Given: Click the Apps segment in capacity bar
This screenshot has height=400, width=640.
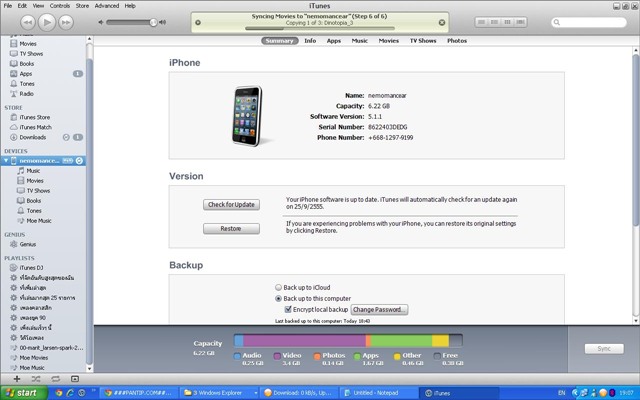Looking at the screenshot, I should coord(401,340).
